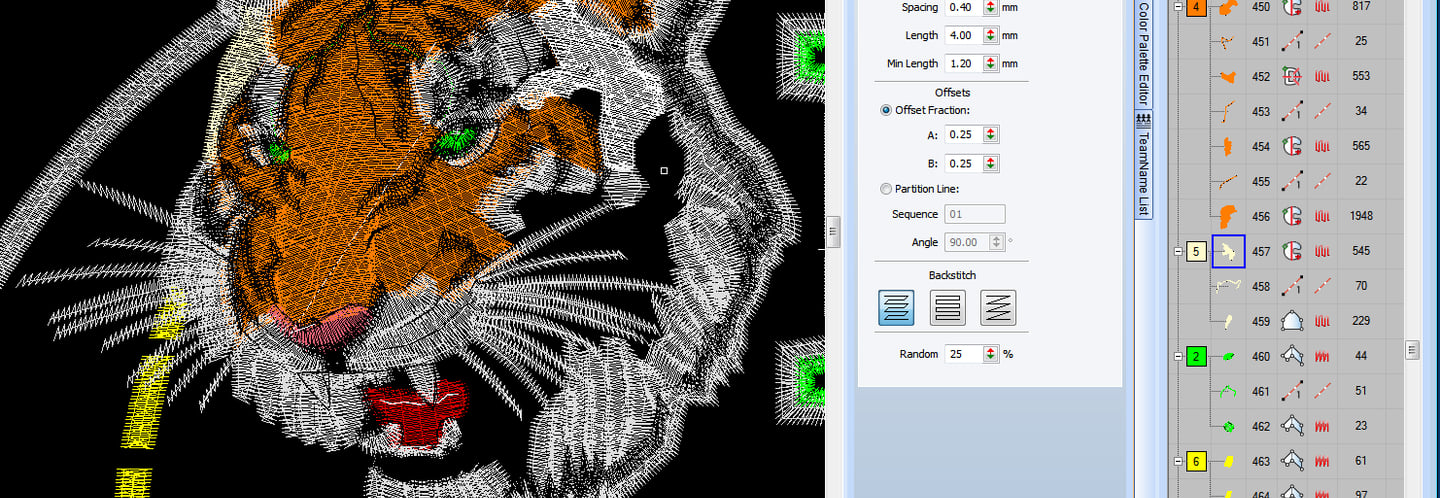Adjust the Spacing value spinner
Image resolution: width=1440 pixels, height=498 pixels.
990,7
